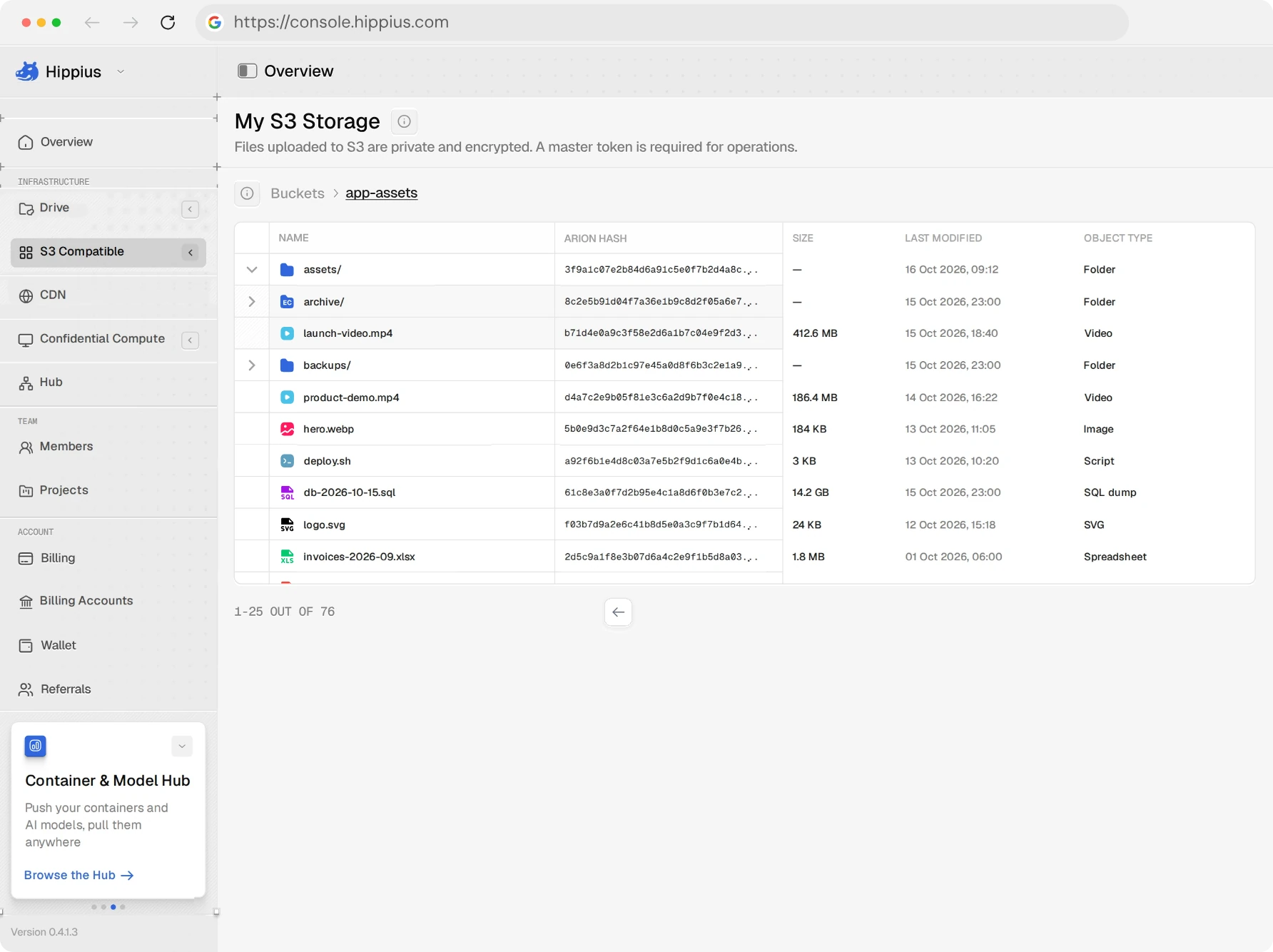Screen dimensions: 1273x952
Task: Select invoices-2026-09.xlsx file name
Action: coord(360,557)
